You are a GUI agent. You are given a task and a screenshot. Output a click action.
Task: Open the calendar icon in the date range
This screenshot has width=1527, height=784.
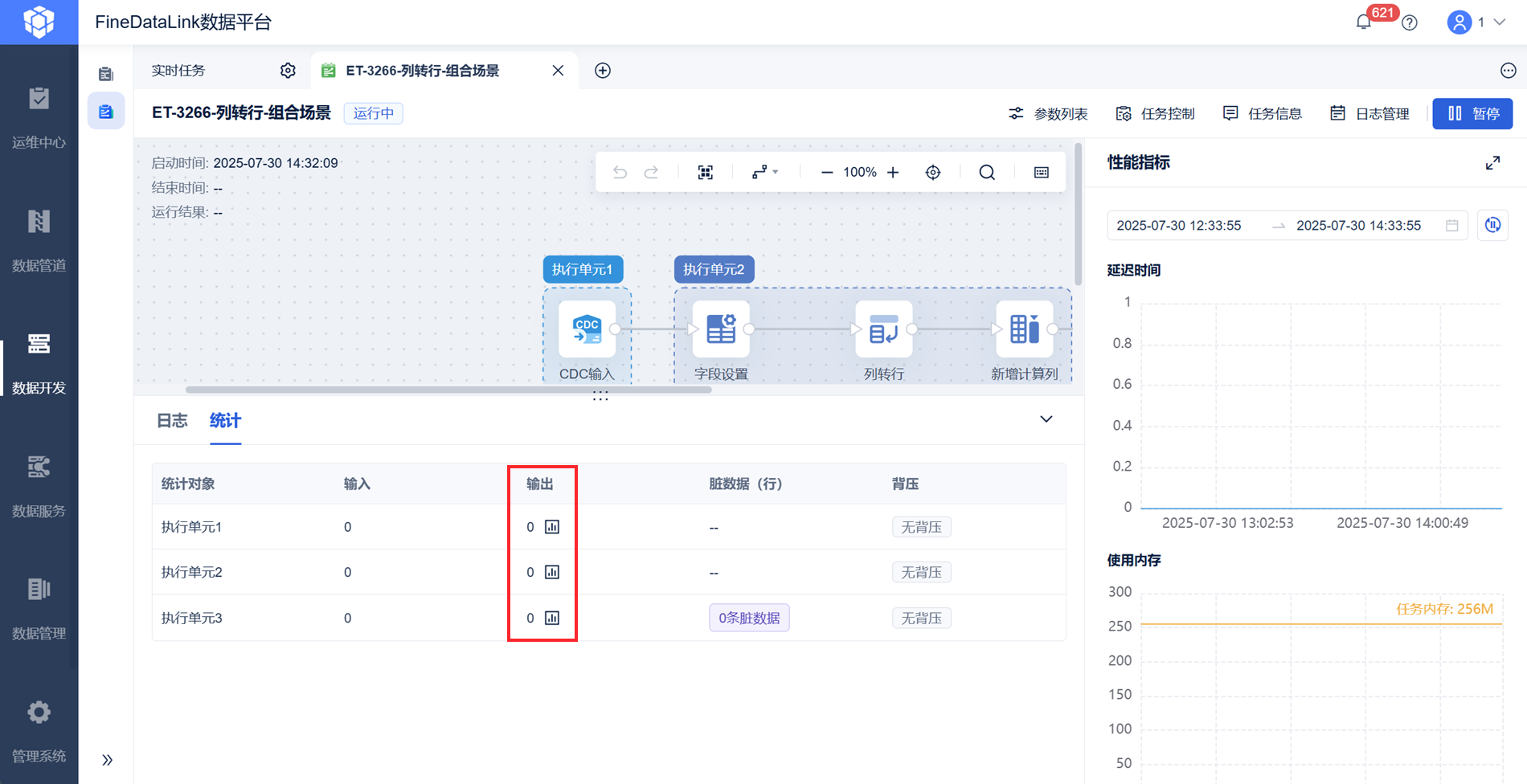(1452, 226)
